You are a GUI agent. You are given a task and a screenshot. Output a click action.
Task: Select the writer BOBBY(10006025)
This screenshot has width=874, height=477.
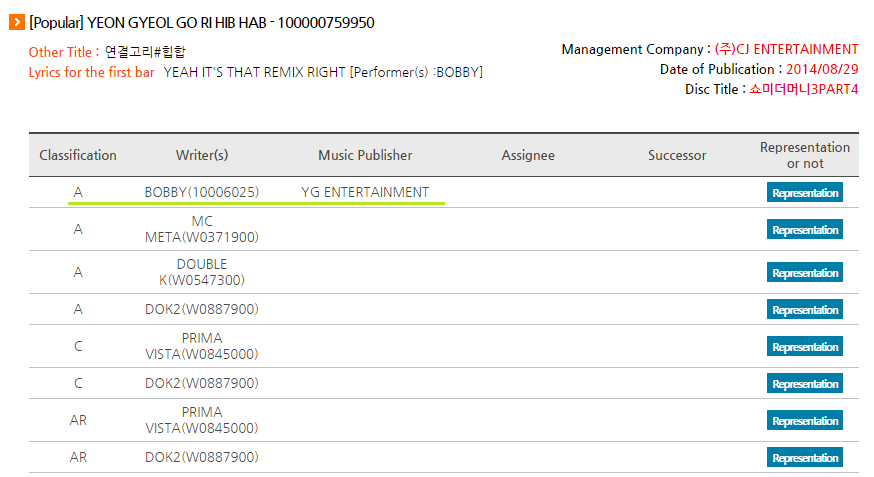click(202, 192)
